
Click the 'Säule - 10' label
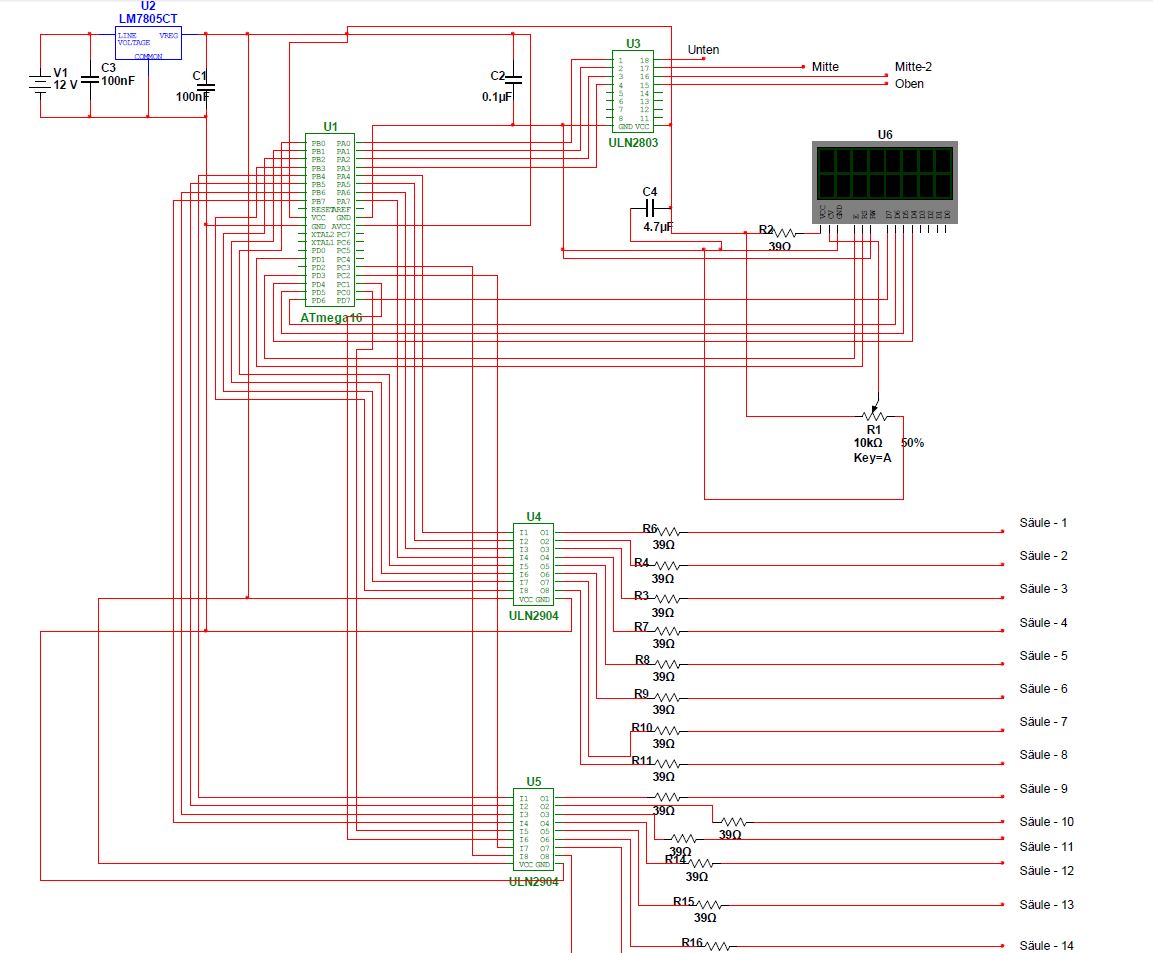coord(1046,822)
